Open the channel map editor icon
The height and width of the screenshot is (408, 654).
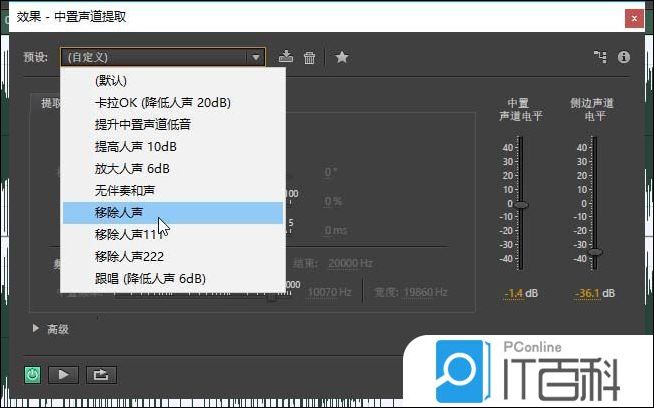point(600,57)
